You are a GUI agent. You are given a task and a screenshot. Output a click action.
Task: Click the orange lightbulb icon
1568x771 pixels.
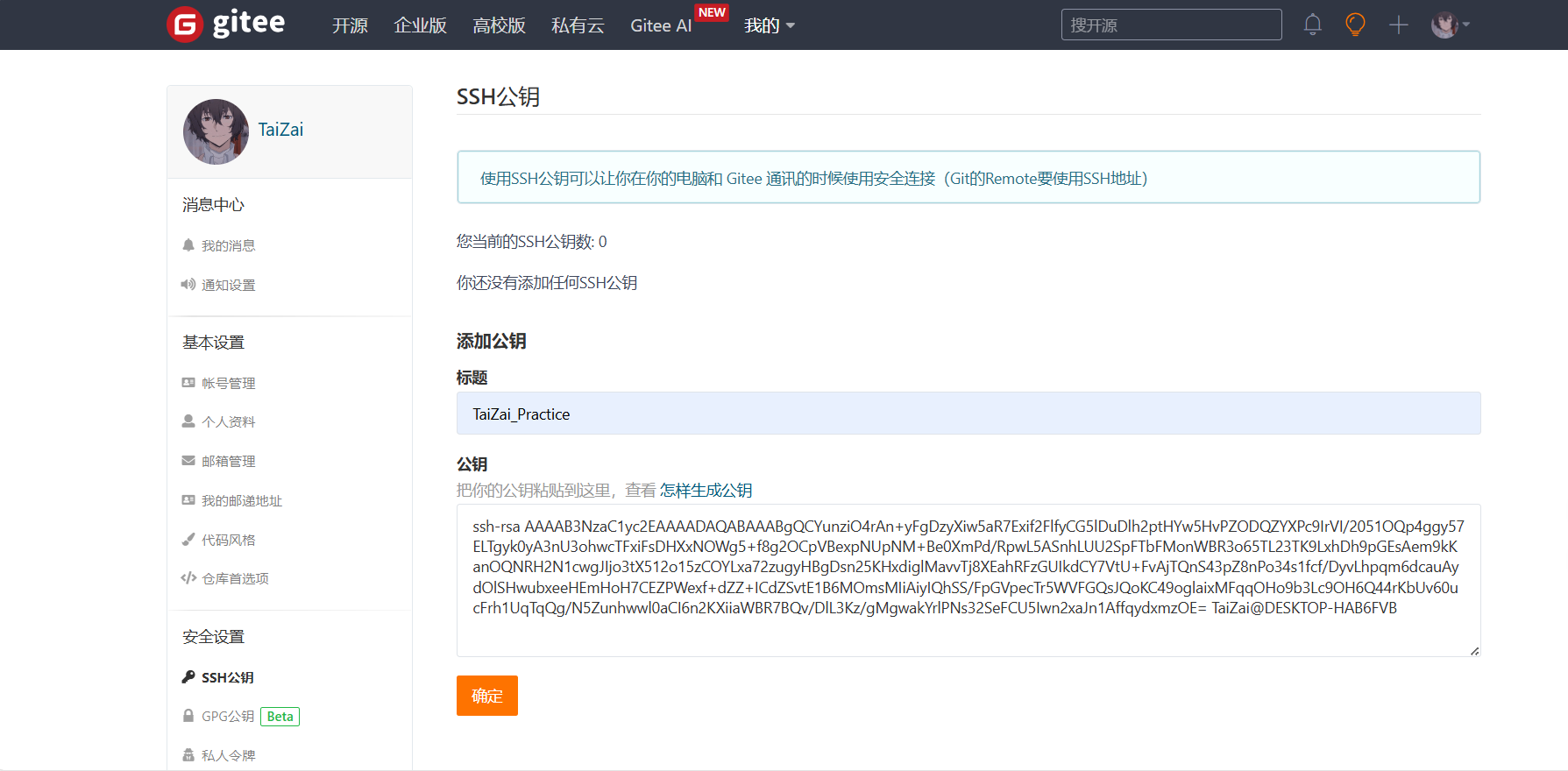1355,25
